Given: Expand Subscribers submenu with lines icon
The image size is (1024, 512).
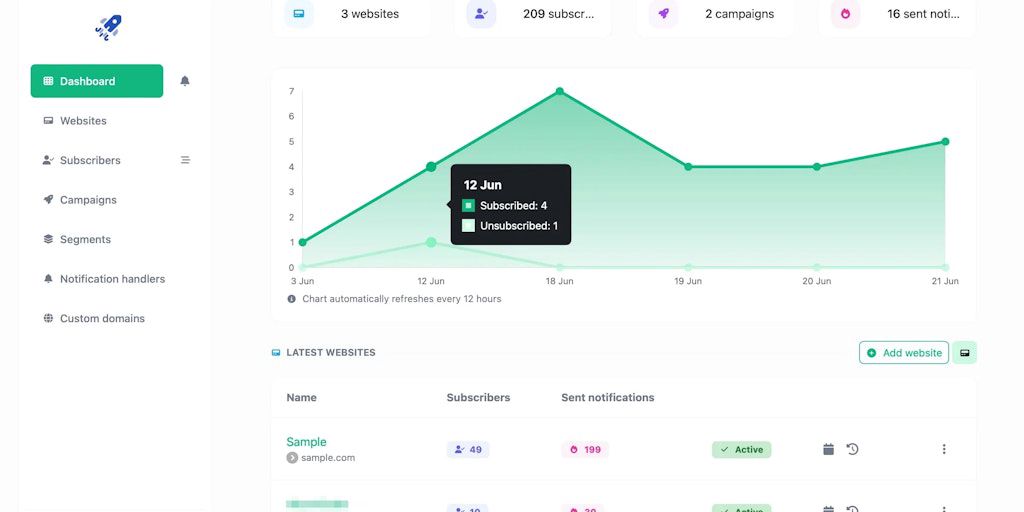Looking at the screenshot, I should coord(185,160).
